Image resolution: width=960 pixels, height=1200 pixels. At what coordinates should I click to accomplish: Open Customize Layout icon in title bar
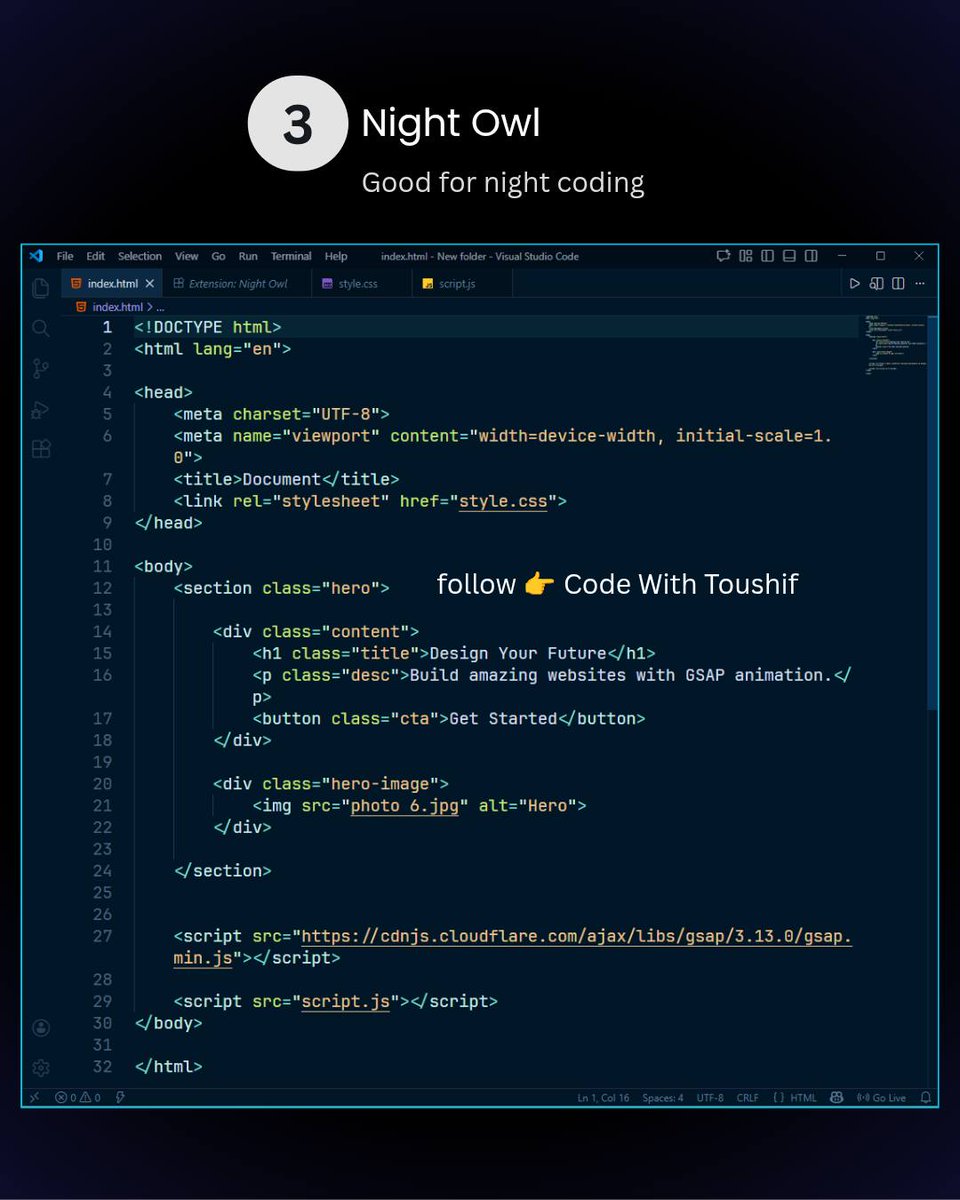pyautogui.click(x=745, y=256)
